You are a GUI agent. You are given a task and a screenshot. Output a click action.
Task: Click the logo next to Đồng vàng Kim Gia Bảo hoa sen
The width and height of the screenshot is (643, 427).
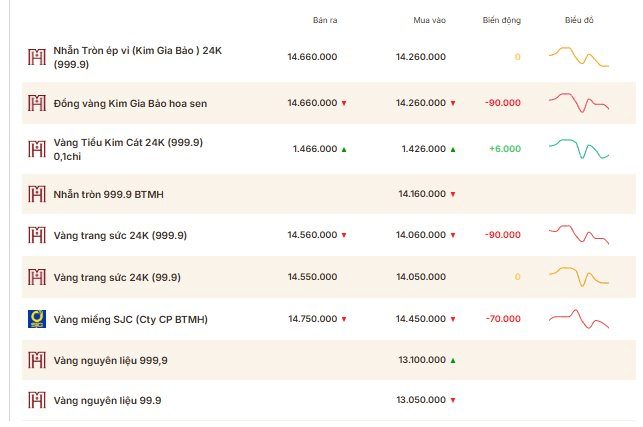37,103
